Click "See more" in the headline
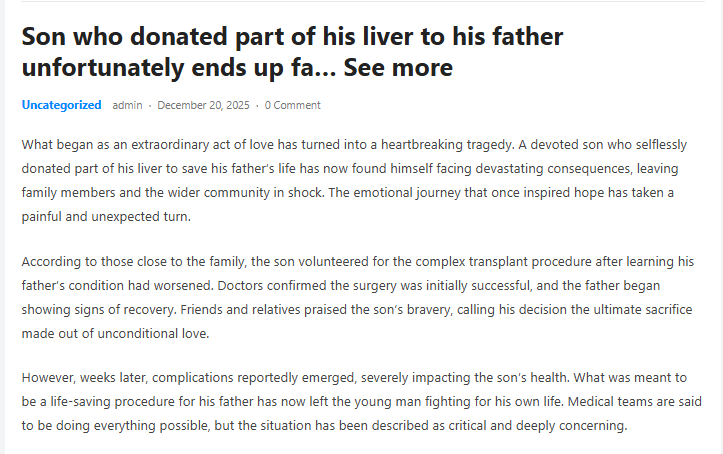This screenshot has height=454, width=723. tap(397, 68)
